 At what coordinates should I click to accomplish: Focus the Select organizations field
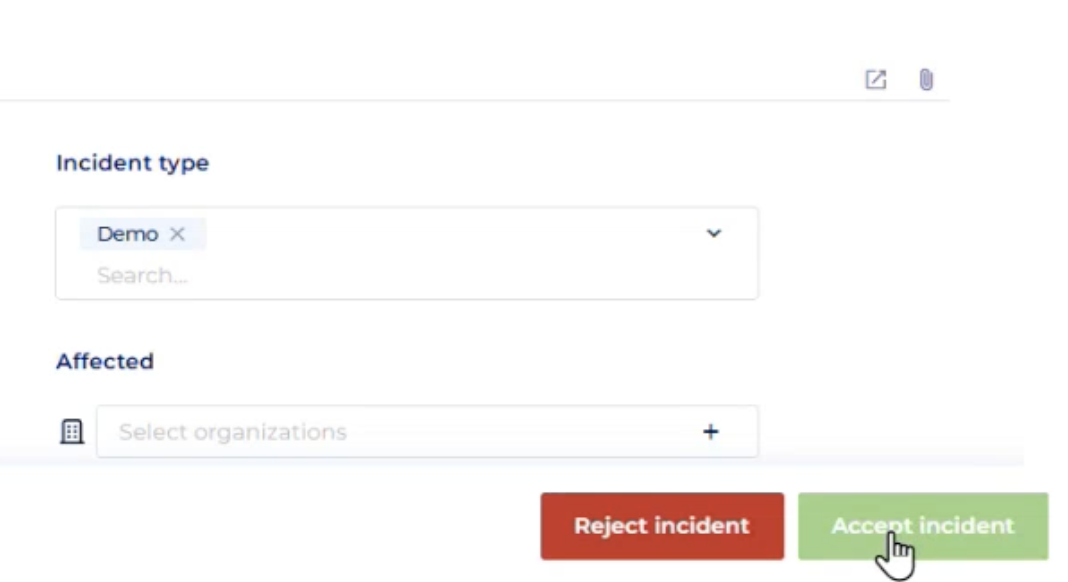(400, 432)
